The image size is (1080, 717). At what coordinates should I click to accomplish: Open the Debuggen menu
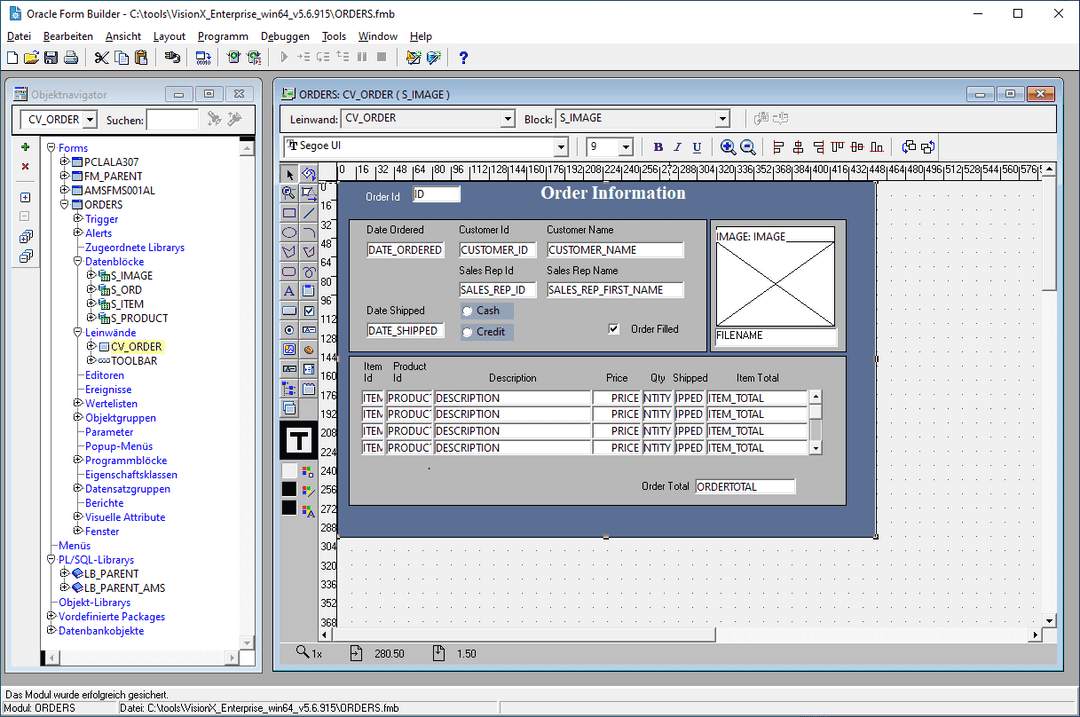[x=285, y=36]
